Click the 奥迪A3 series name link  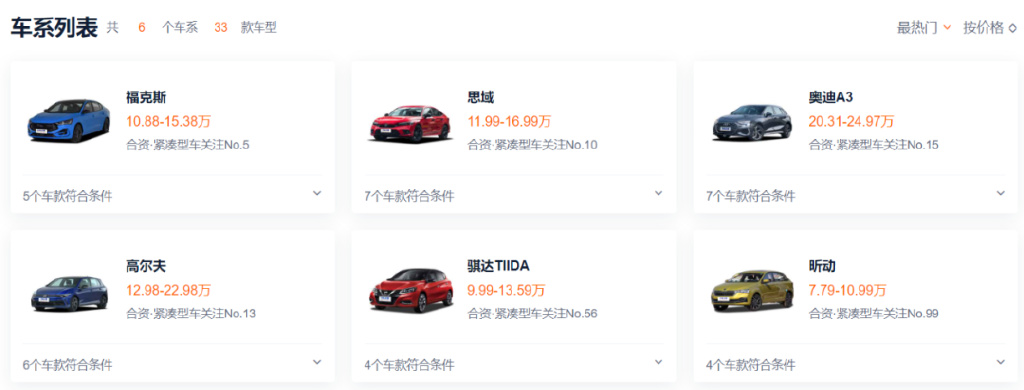(x=831, y=98)
